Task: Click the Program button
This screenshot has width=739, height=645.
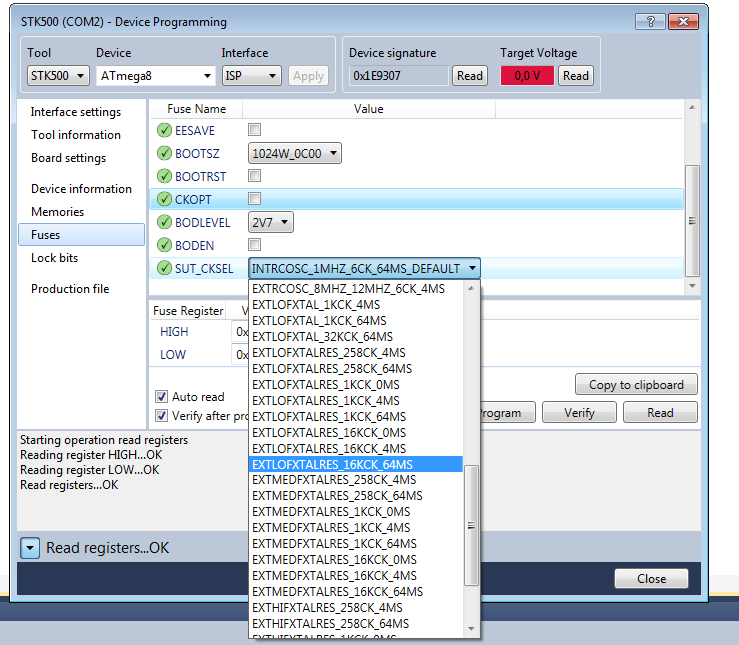Action: coord(507,412)
